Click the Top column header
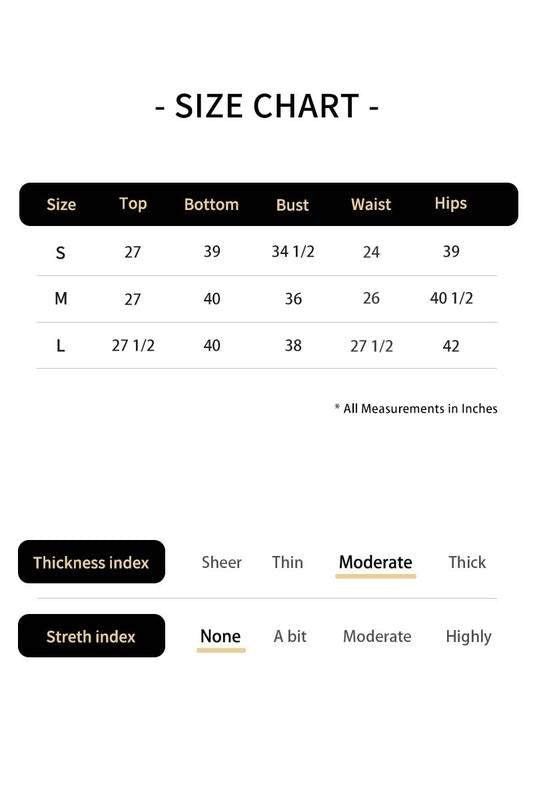The width and height of the screenshot is (533, 800). click(133, 204)
